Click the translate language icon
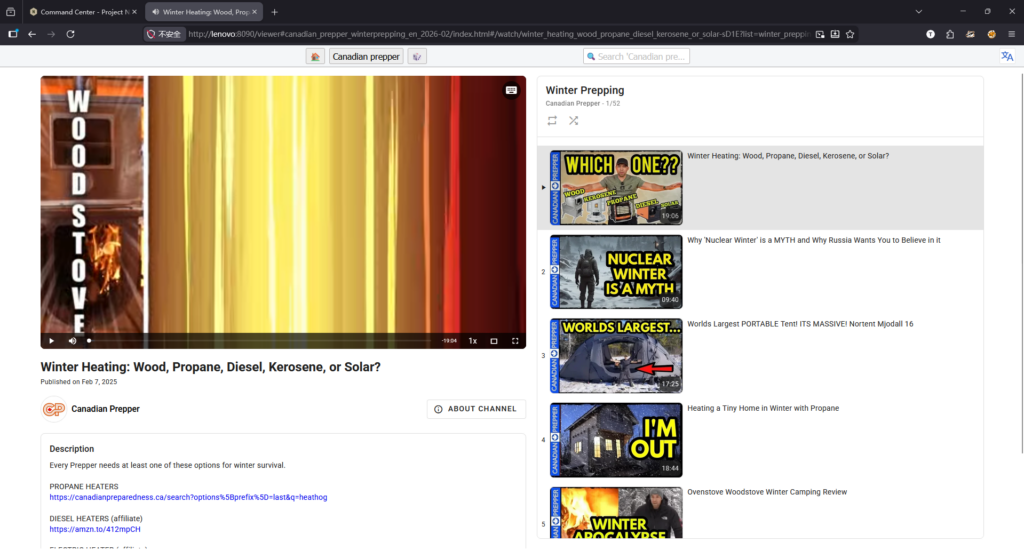 pyautogui.click(x=1007, y=57)
